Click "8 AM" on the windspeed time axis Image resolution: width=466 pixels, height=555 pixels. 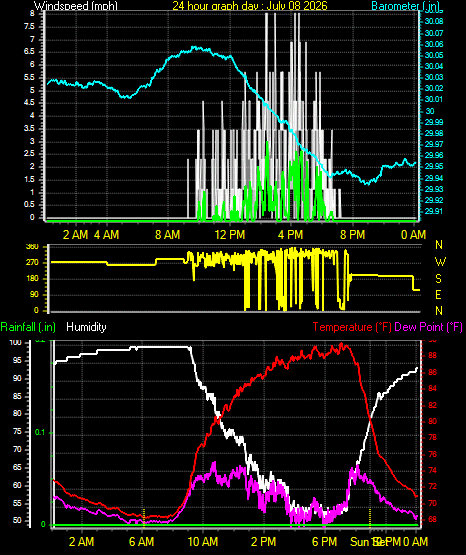(168, 235)
